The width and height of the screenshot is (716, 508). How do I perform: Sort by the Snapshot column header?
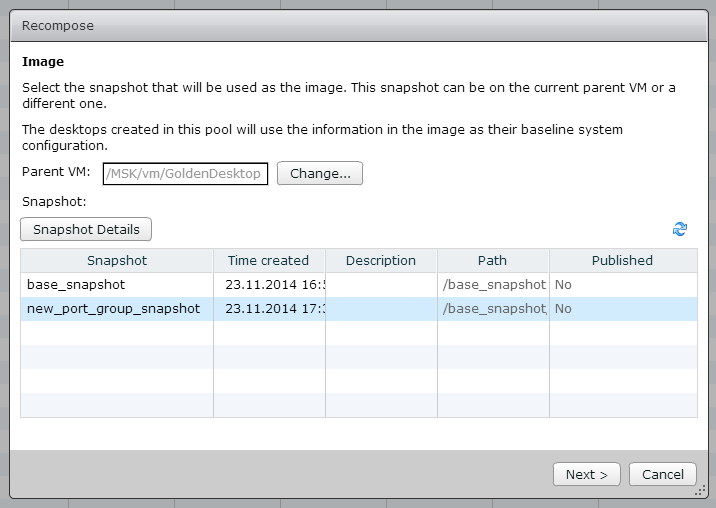117,261
